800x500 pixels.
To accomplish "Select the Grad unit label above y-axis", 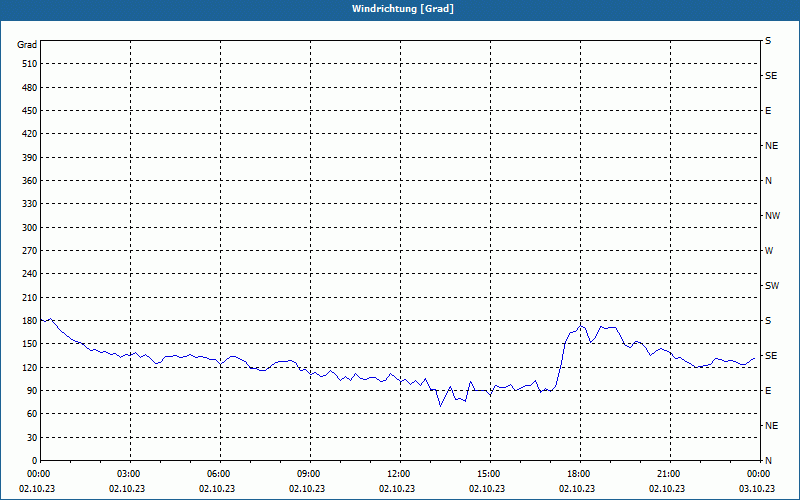I will pyautogui.click(x=27, y=45).
